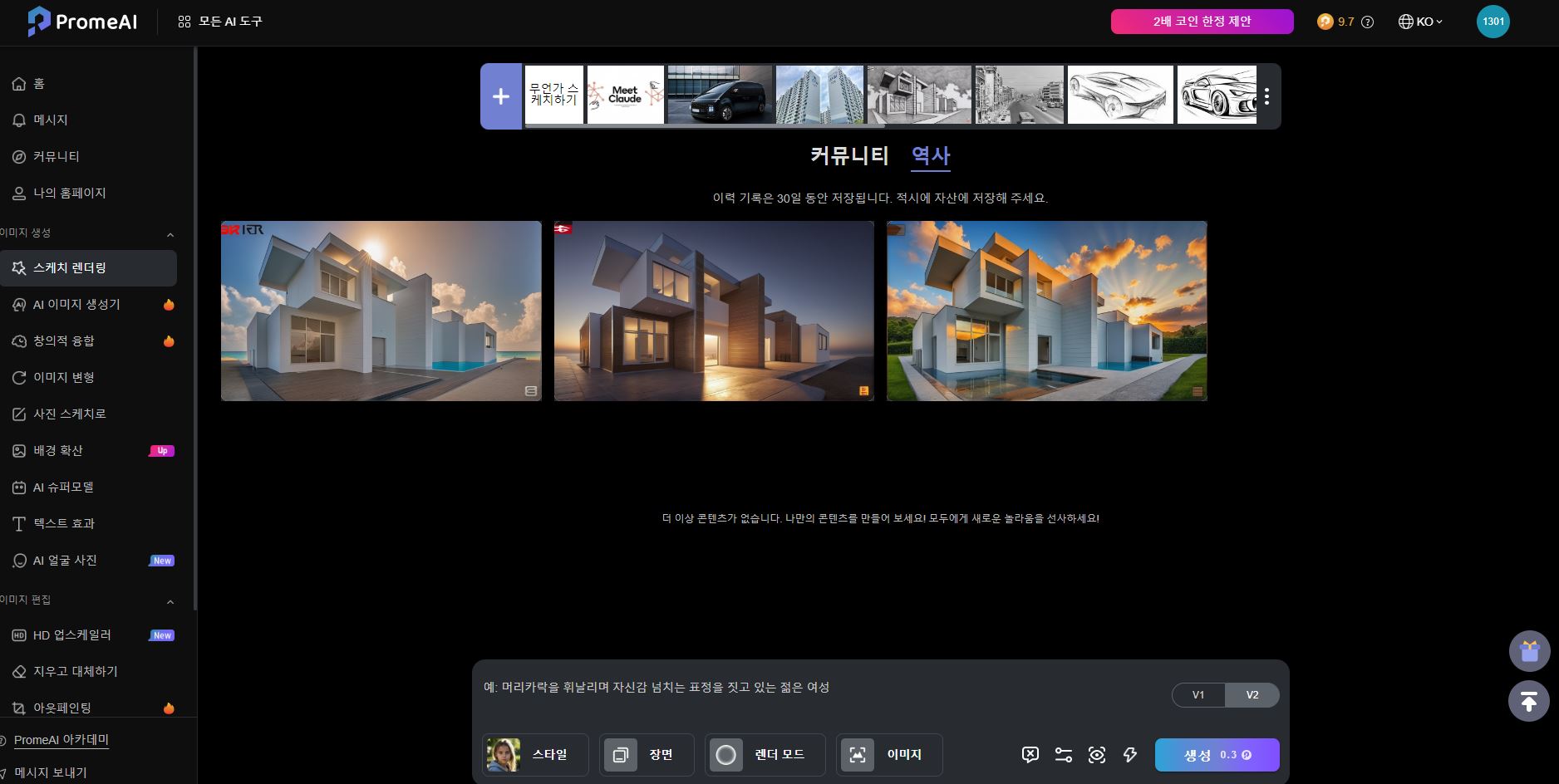Switch to the 커뮤니티 tab
1559x784 pixels.
click(x=849, y=156)
